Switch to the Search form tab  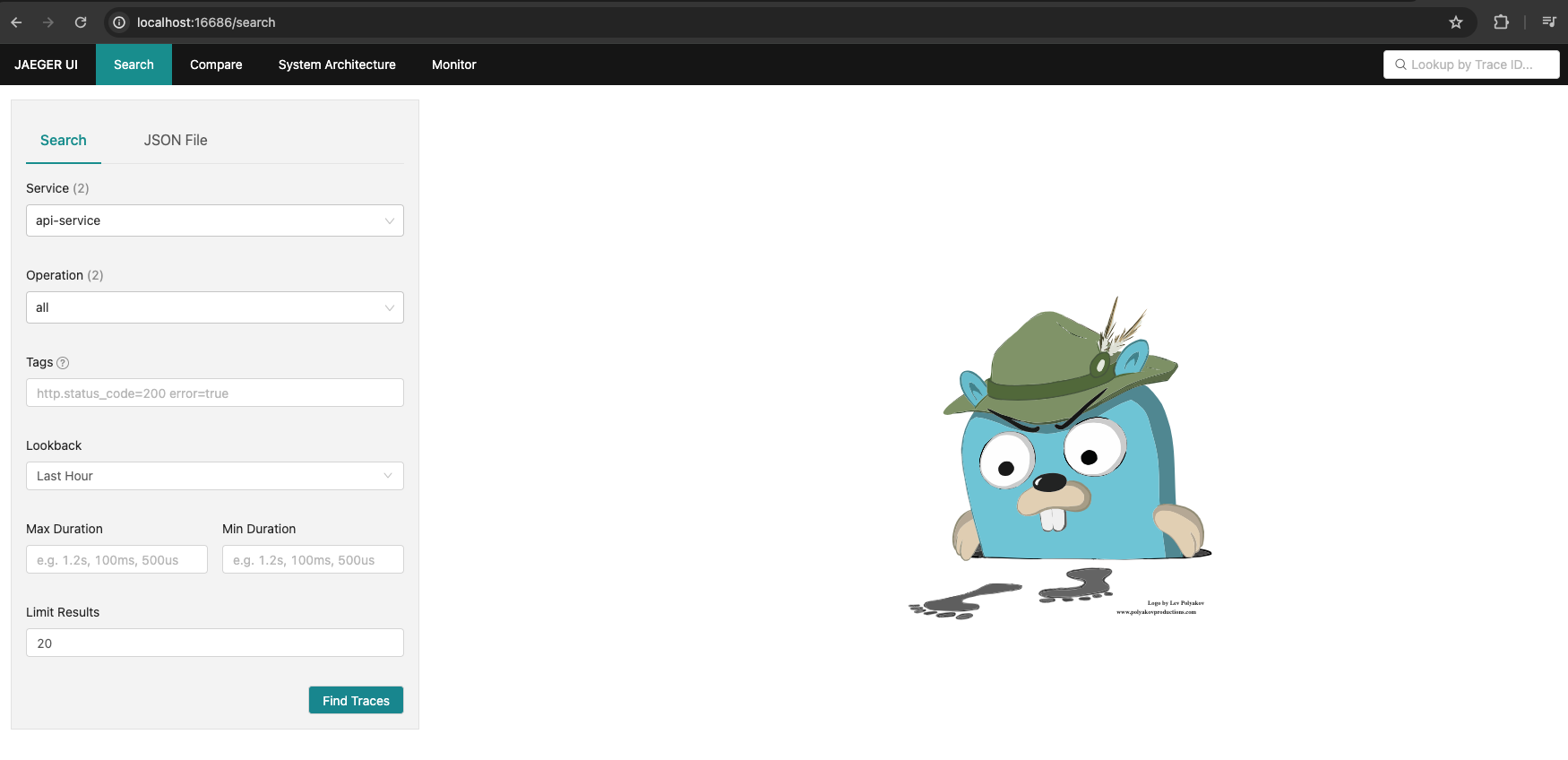tap(64, 141)
